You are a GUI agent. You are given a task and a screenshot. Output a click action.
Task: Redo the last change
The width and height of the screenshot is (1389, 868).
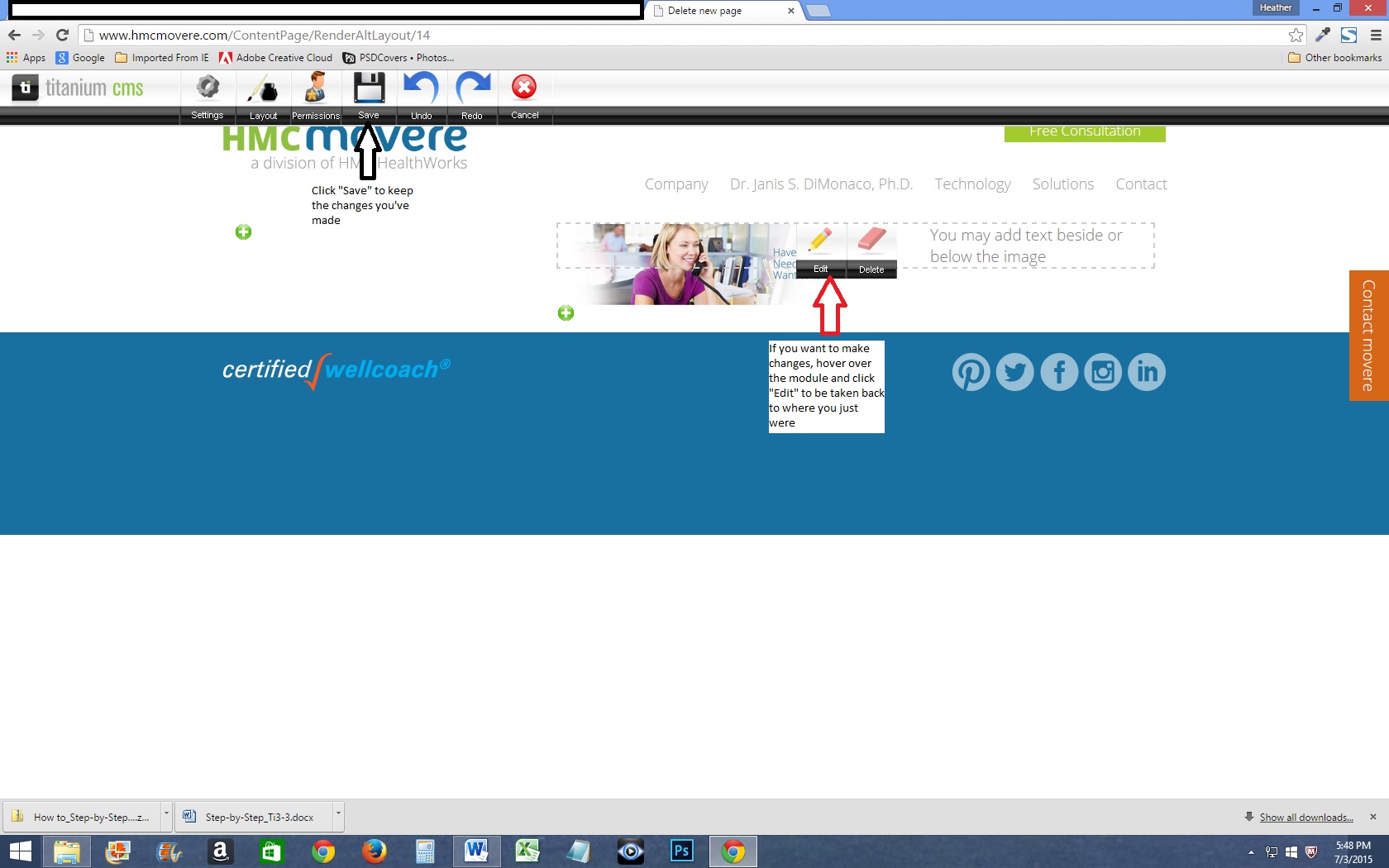[472, 89]
